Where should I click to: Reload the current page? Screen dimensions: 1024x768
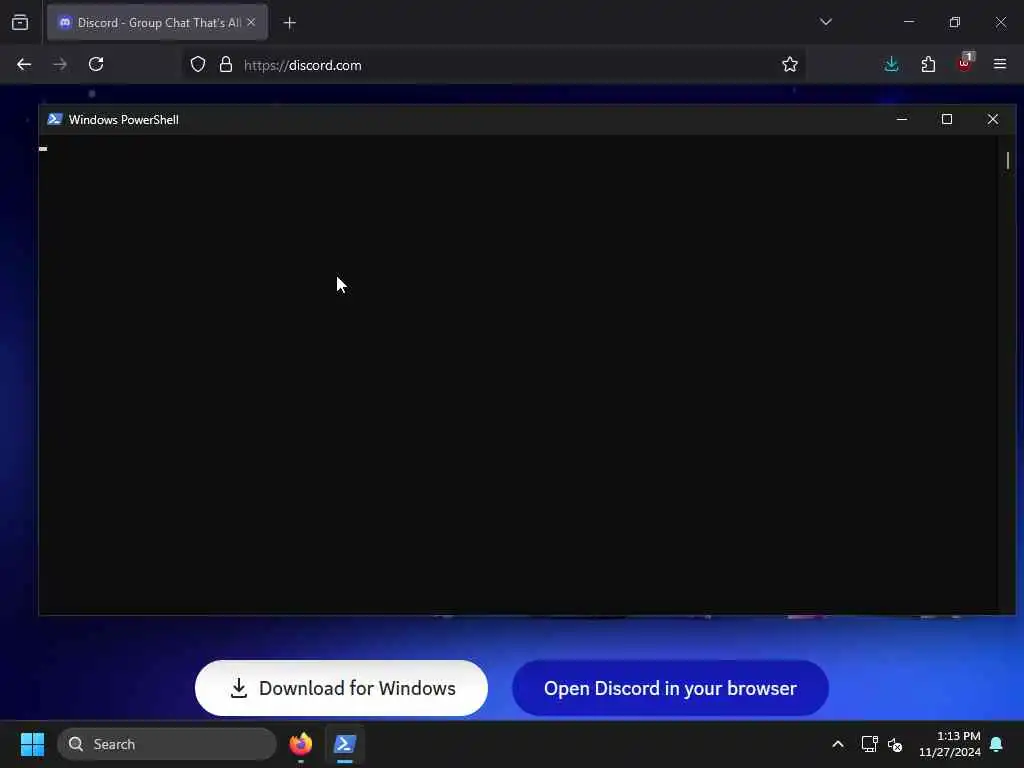pos(96,64)
